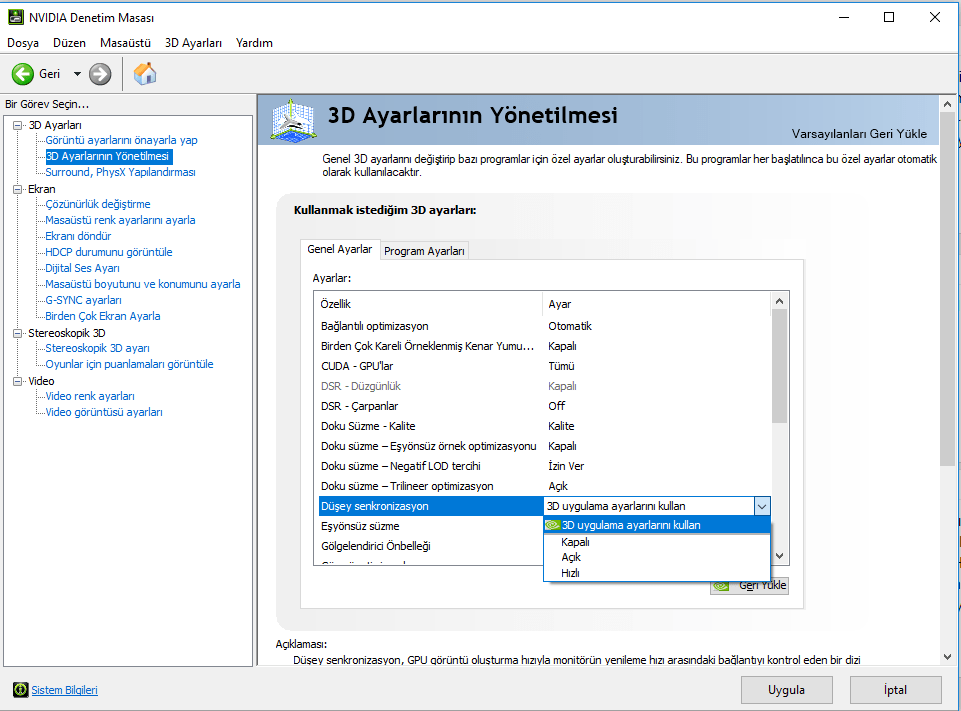This screenshot has width=961, height=711.
Task: Open the 3D Ayarları menu
Action: [193, 43]
